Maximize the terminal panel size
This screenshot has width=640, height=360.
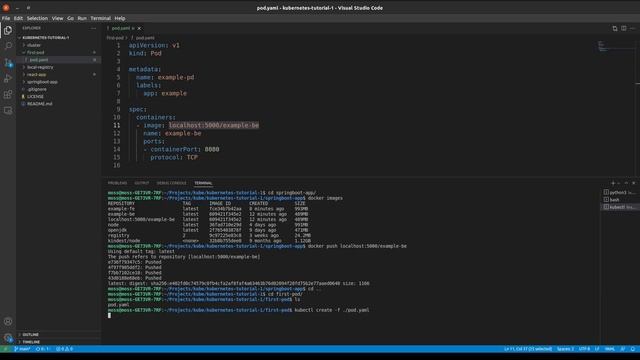(x=626, y=183)
